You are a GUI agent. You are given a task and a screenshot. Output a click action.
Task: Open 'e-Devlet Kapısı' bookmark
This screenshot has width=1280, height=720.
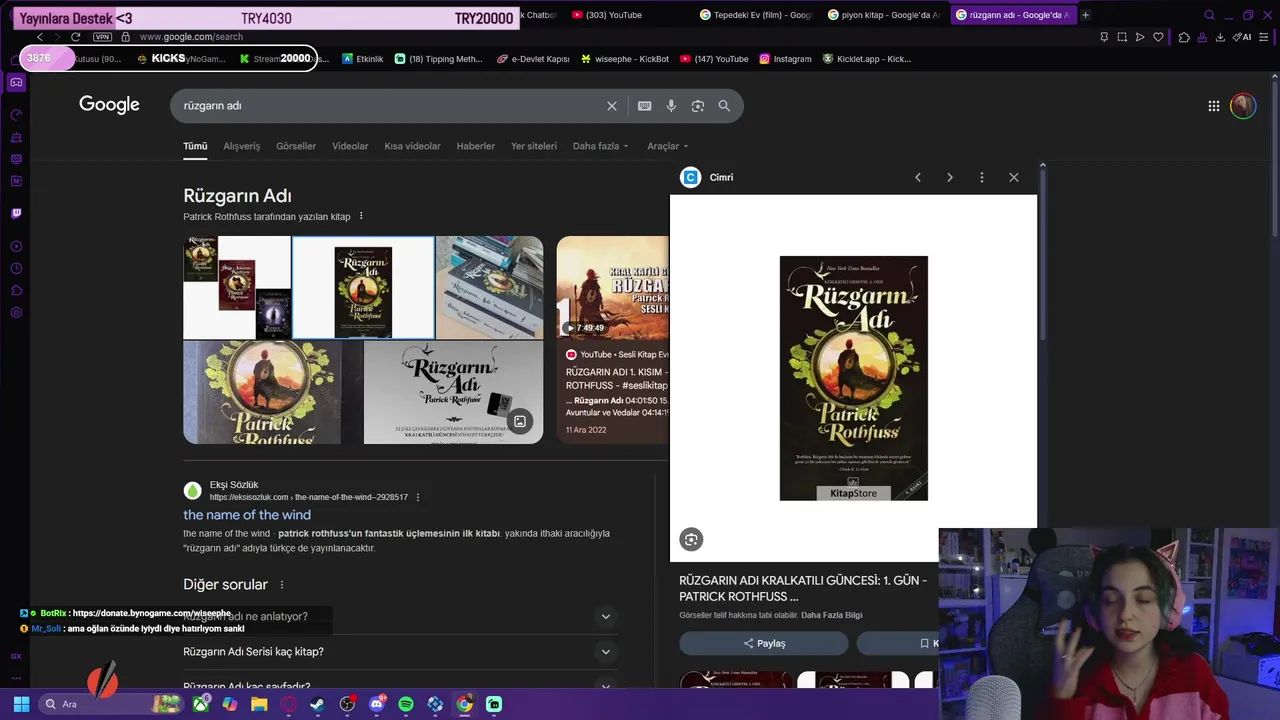pyautogui.click(x=533, y=59)
